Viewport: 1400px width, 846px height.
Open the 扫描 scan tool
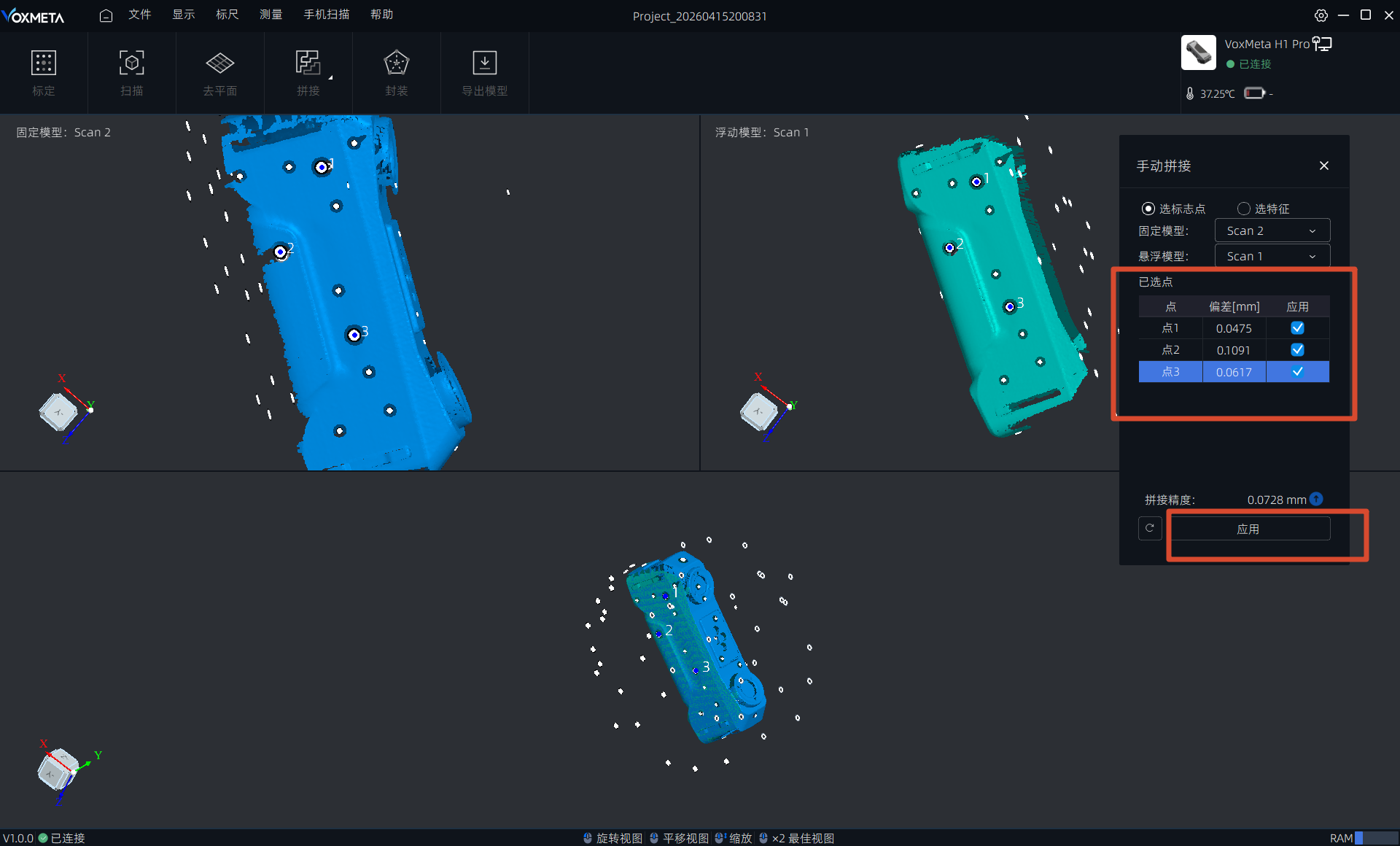(132, 73)
